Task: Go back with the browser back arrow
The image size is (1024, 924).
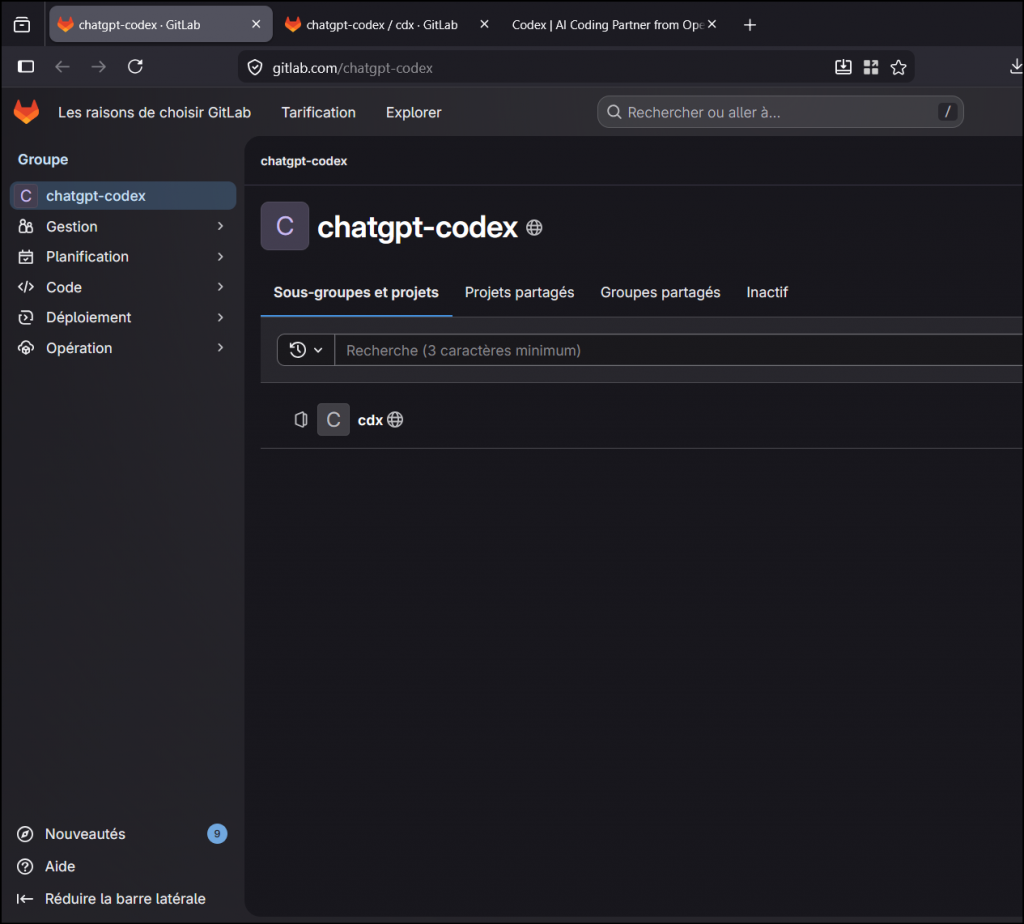Action: coord(62,67)
